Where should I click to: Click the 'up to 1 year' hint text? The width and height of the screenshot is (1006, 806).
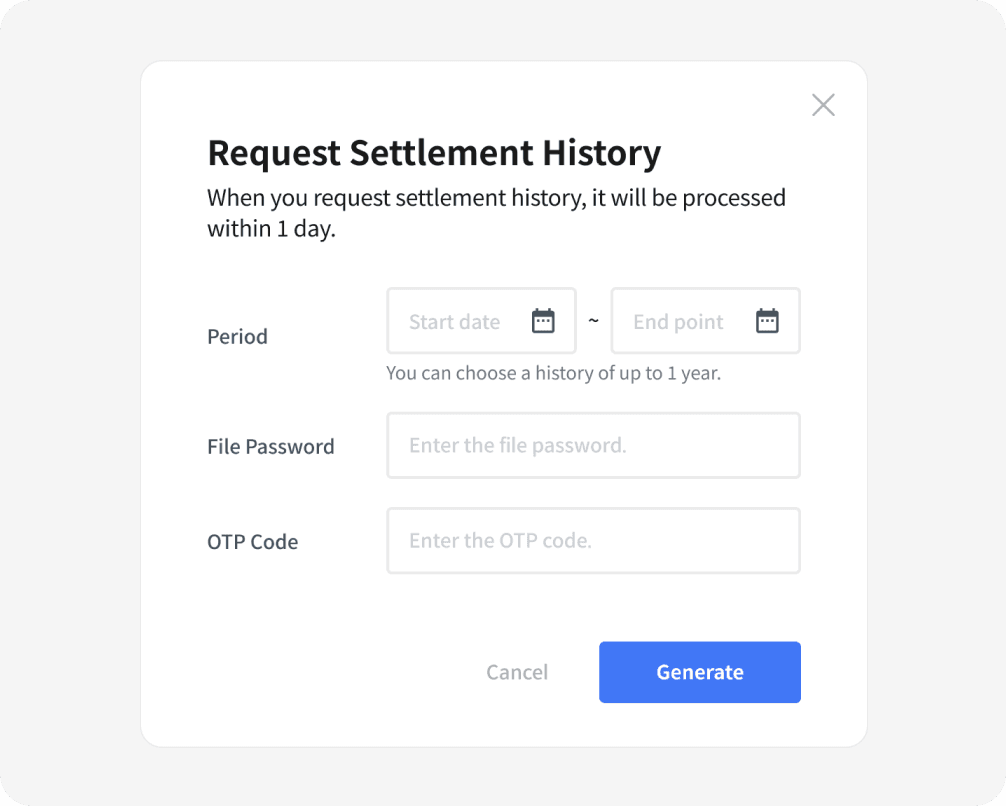point(553,374)
